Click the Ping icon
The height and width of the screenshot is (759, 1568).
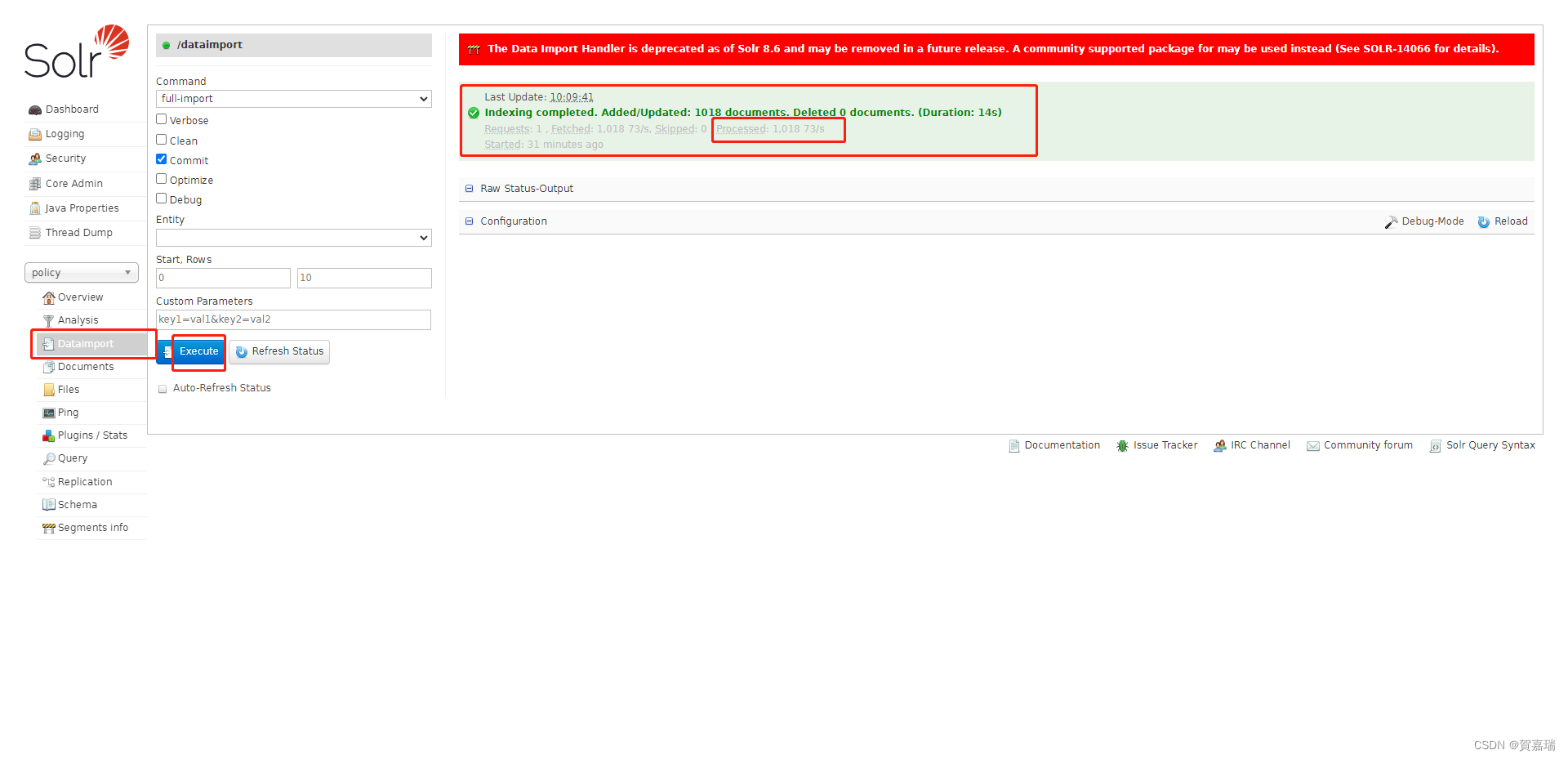49,413
